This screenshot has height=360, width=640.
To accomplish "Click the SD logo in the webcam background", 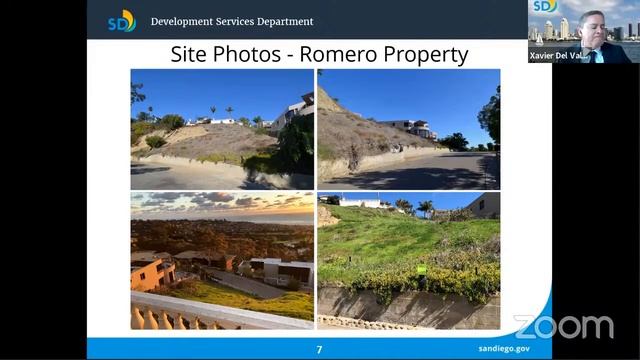I will (x=545, y=6).
